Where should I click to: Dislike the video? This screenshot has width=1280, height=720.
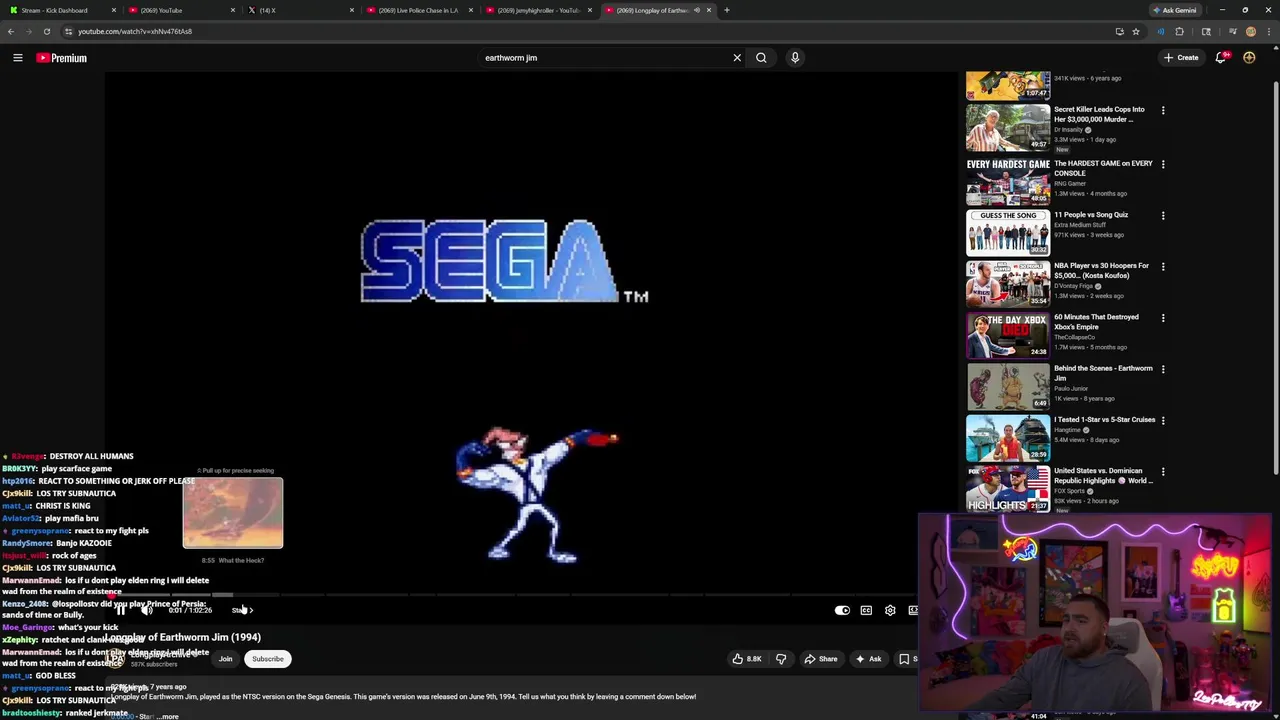pos(781,659)
